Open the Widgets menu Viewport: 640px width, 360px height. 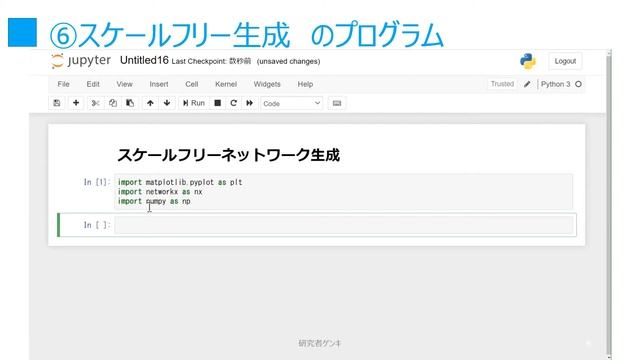(x=267, y=84)
